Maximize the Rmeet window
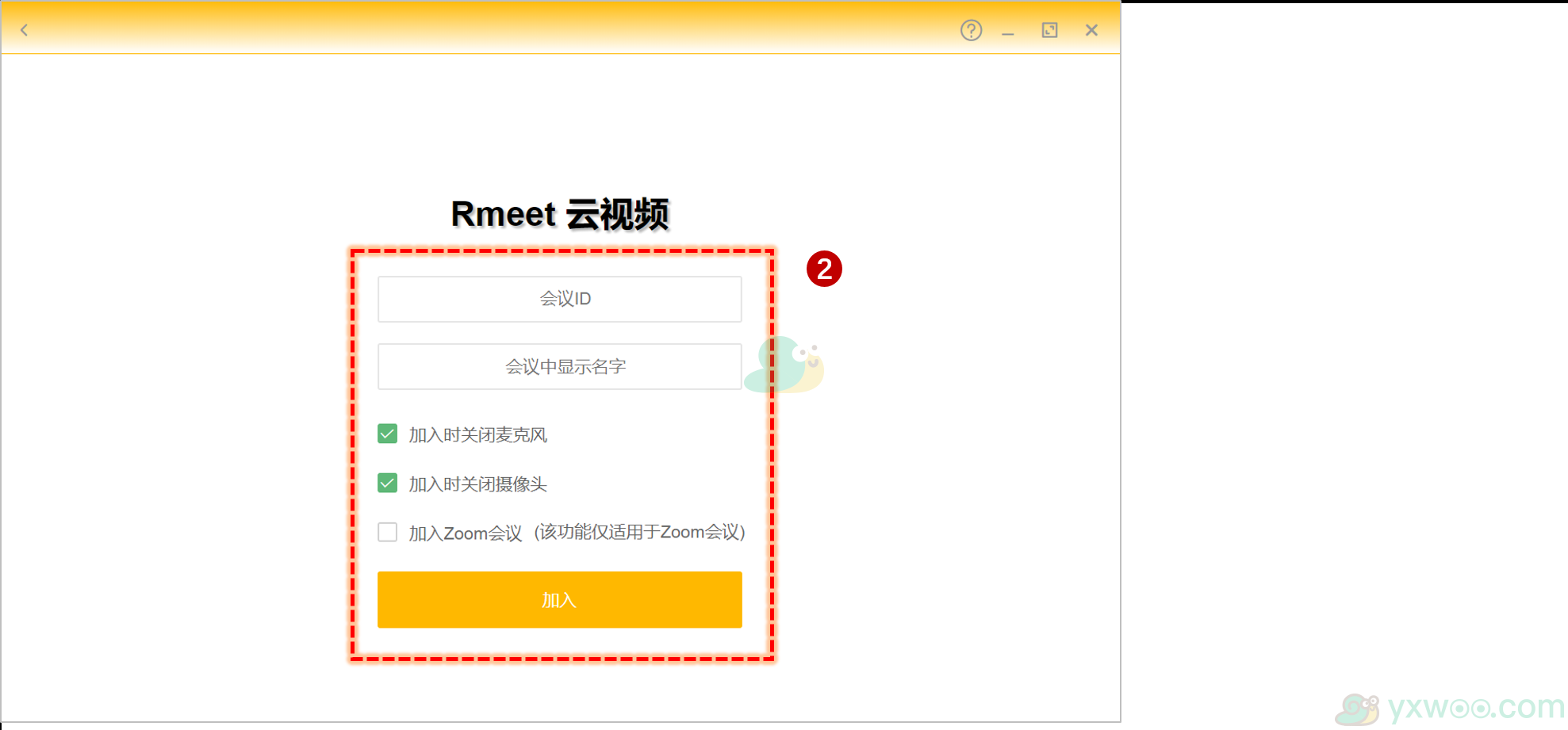The height and width of the screenshot is (730, 1568). pyautogui.click(x=1049, y=30)
